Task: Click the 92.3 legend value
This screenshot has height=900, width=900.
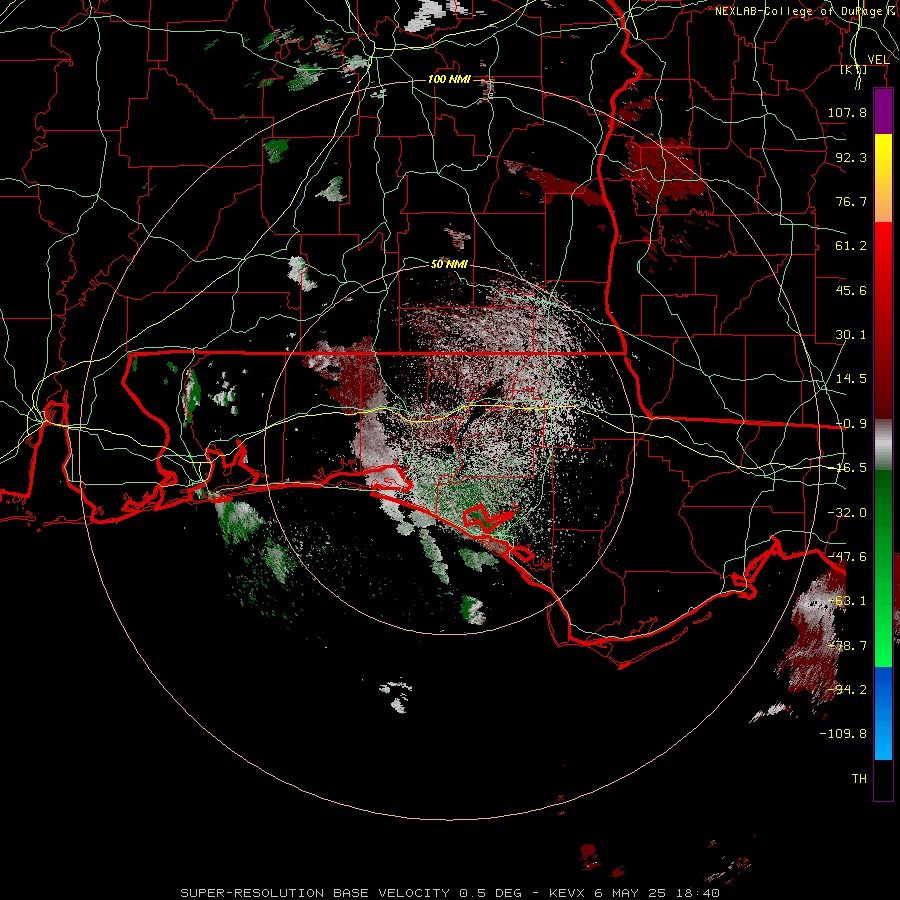Action: (851, 157)
